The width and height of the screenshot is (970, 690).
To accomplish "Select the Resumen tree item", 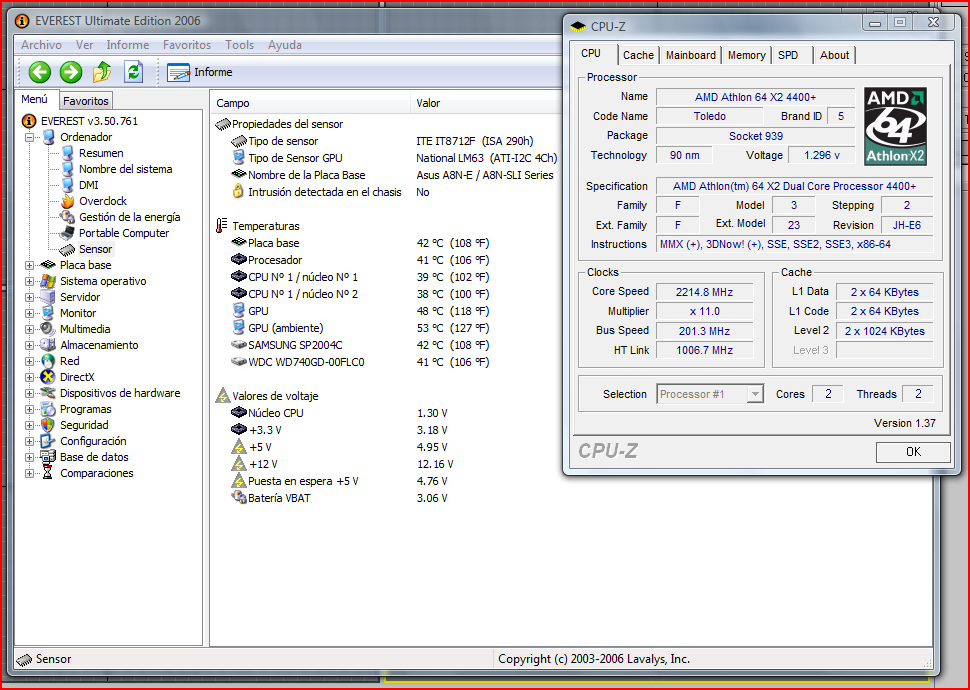I will pos(101,153).
